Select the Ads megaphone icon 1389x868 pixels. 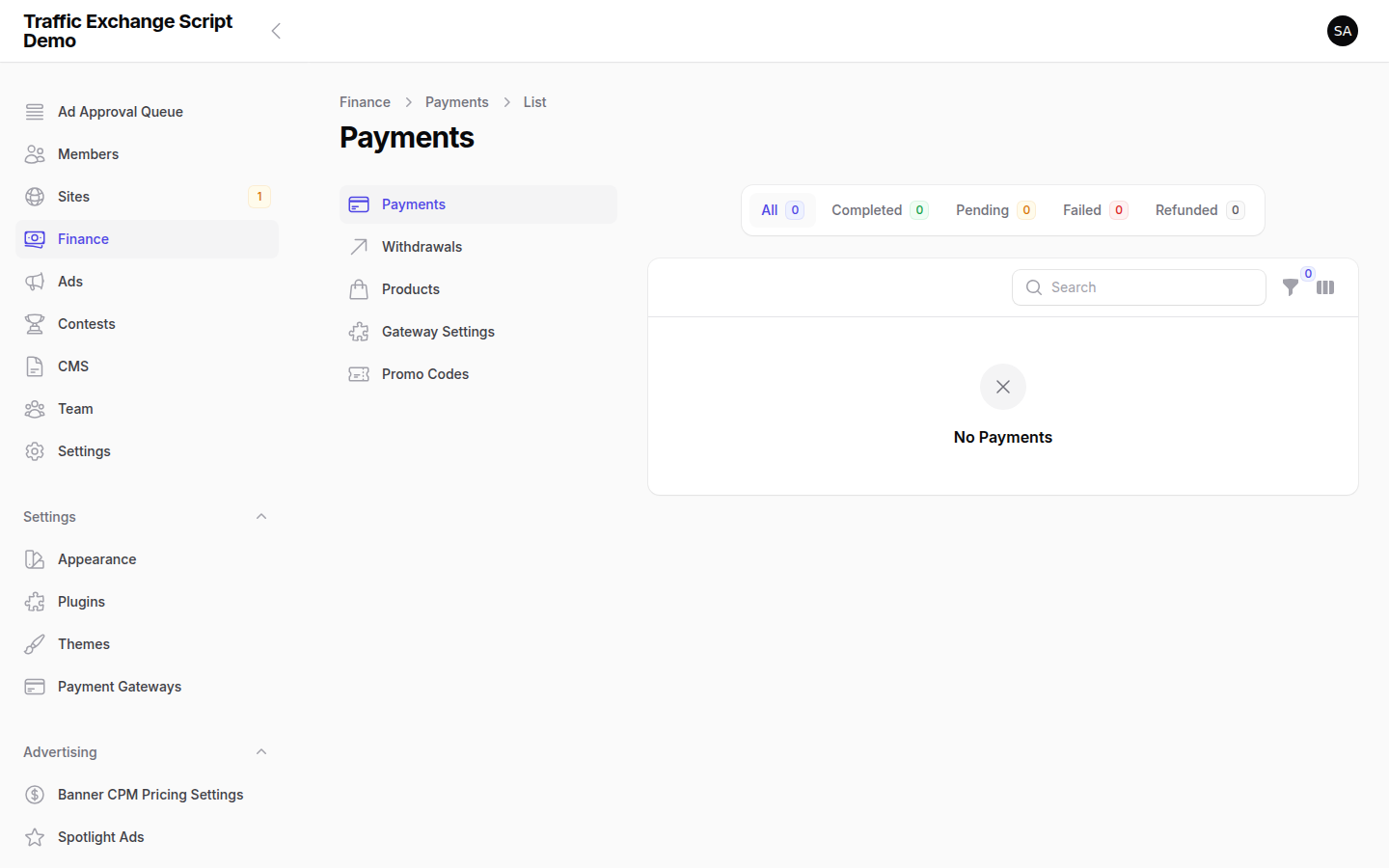tap(35, 281)
